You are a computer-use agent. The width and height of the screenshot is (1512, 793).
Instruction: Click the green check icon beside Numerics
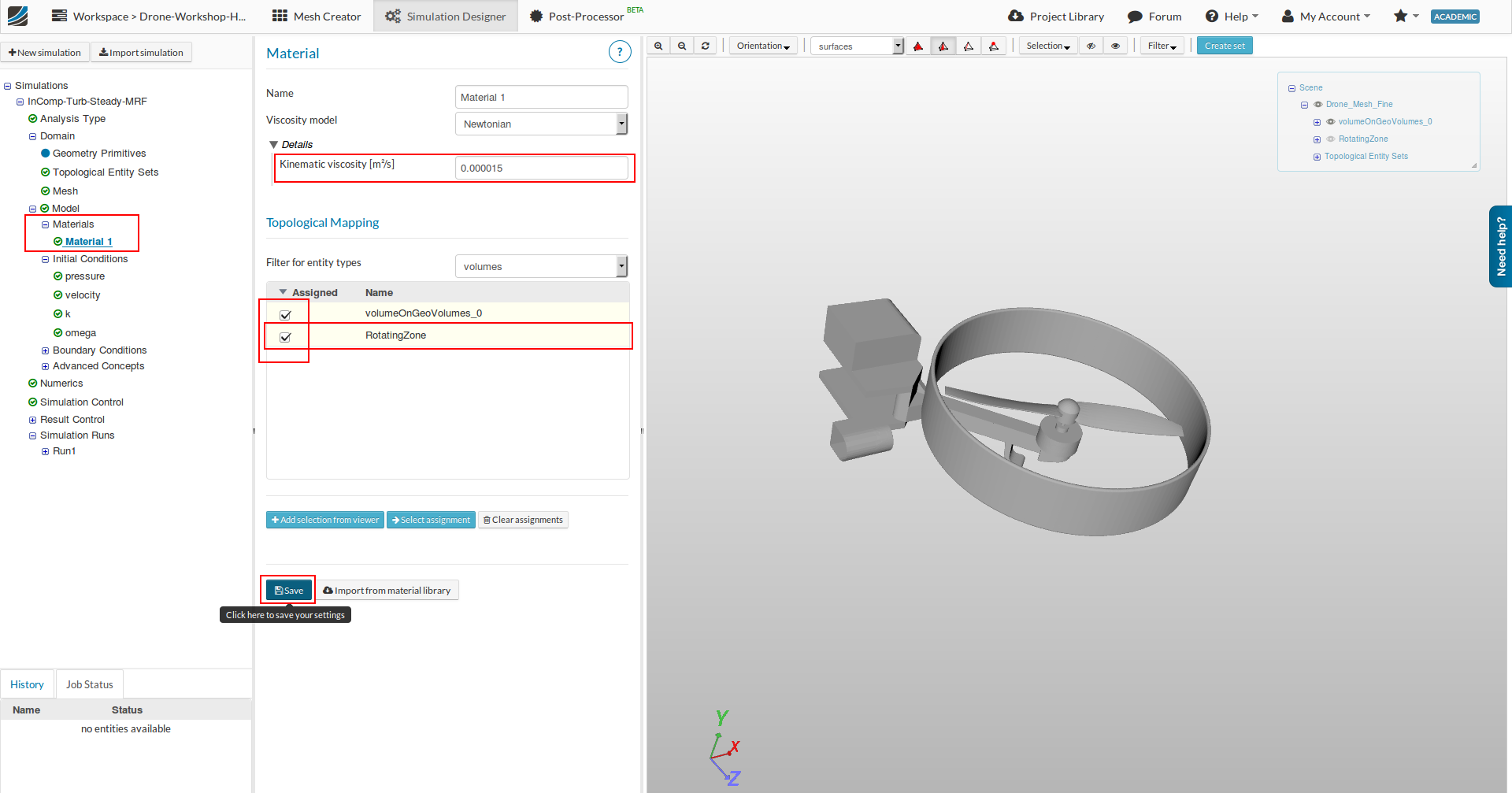pos(33,384)
